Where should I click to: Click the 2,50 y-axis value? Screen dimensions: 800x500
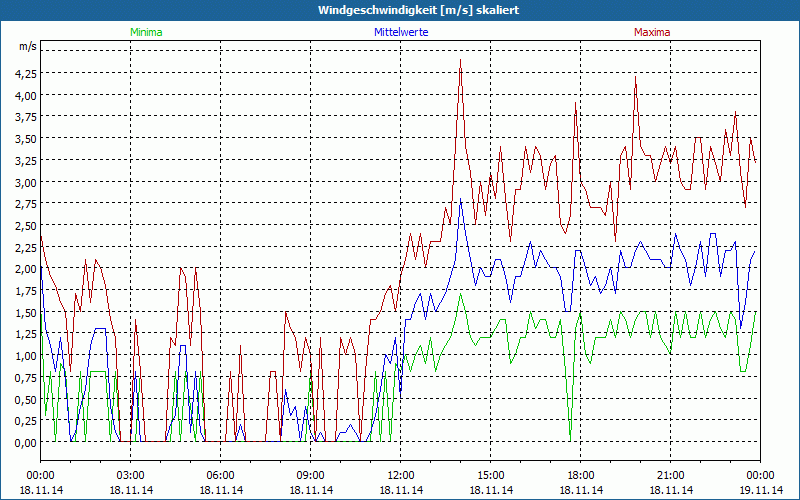[x=26, y=226]
